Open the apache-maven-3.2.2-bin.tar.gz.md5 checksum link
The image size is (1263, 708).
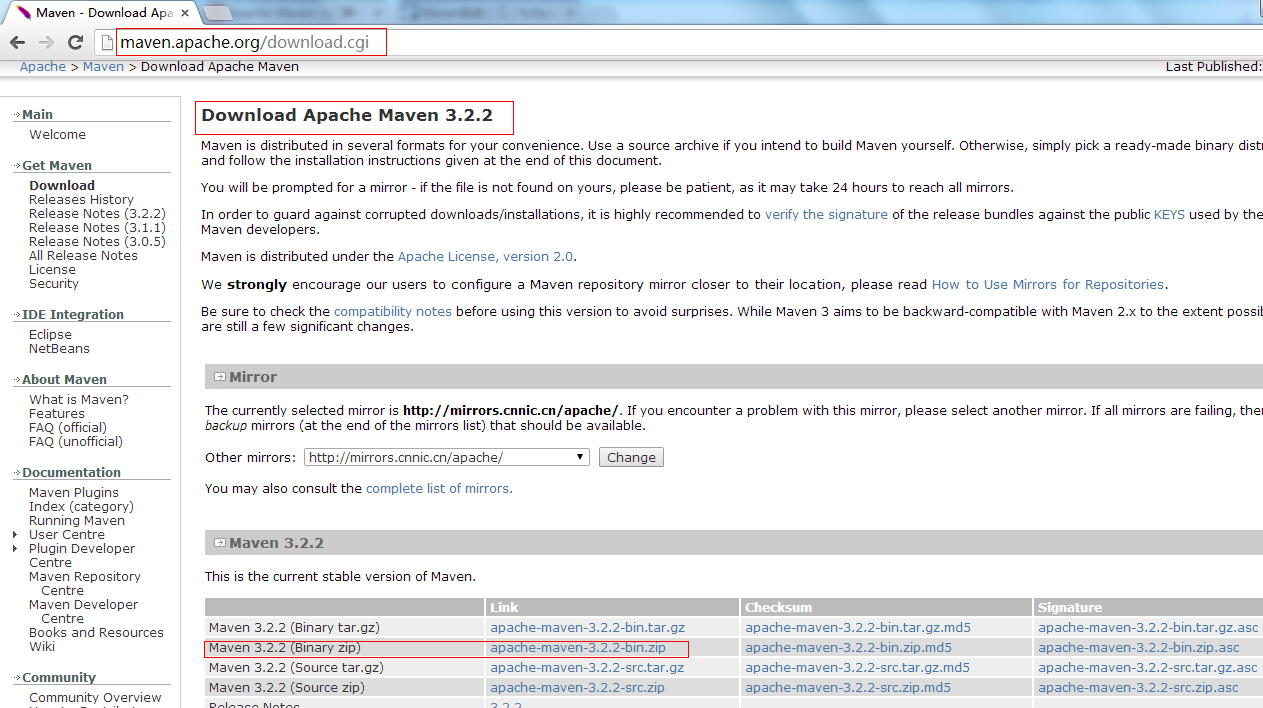(857, 628)
